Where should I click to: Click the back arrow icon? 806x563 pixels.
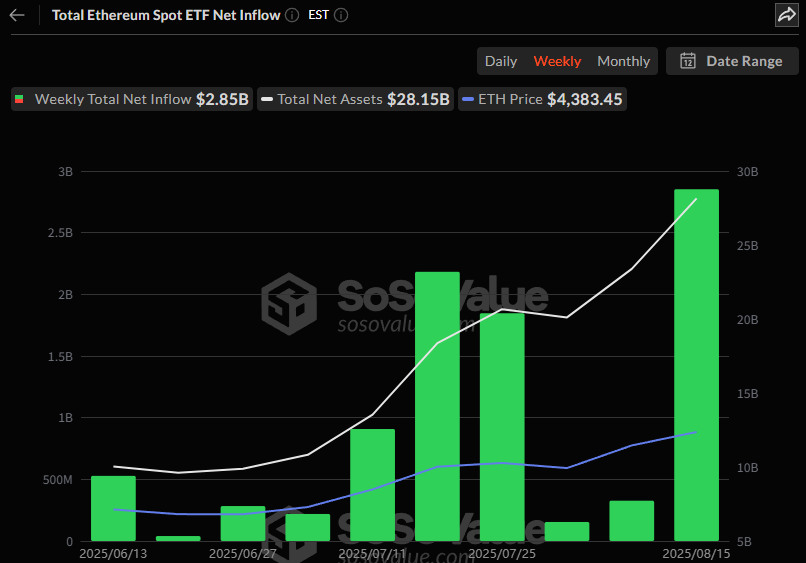click(17, 15)
